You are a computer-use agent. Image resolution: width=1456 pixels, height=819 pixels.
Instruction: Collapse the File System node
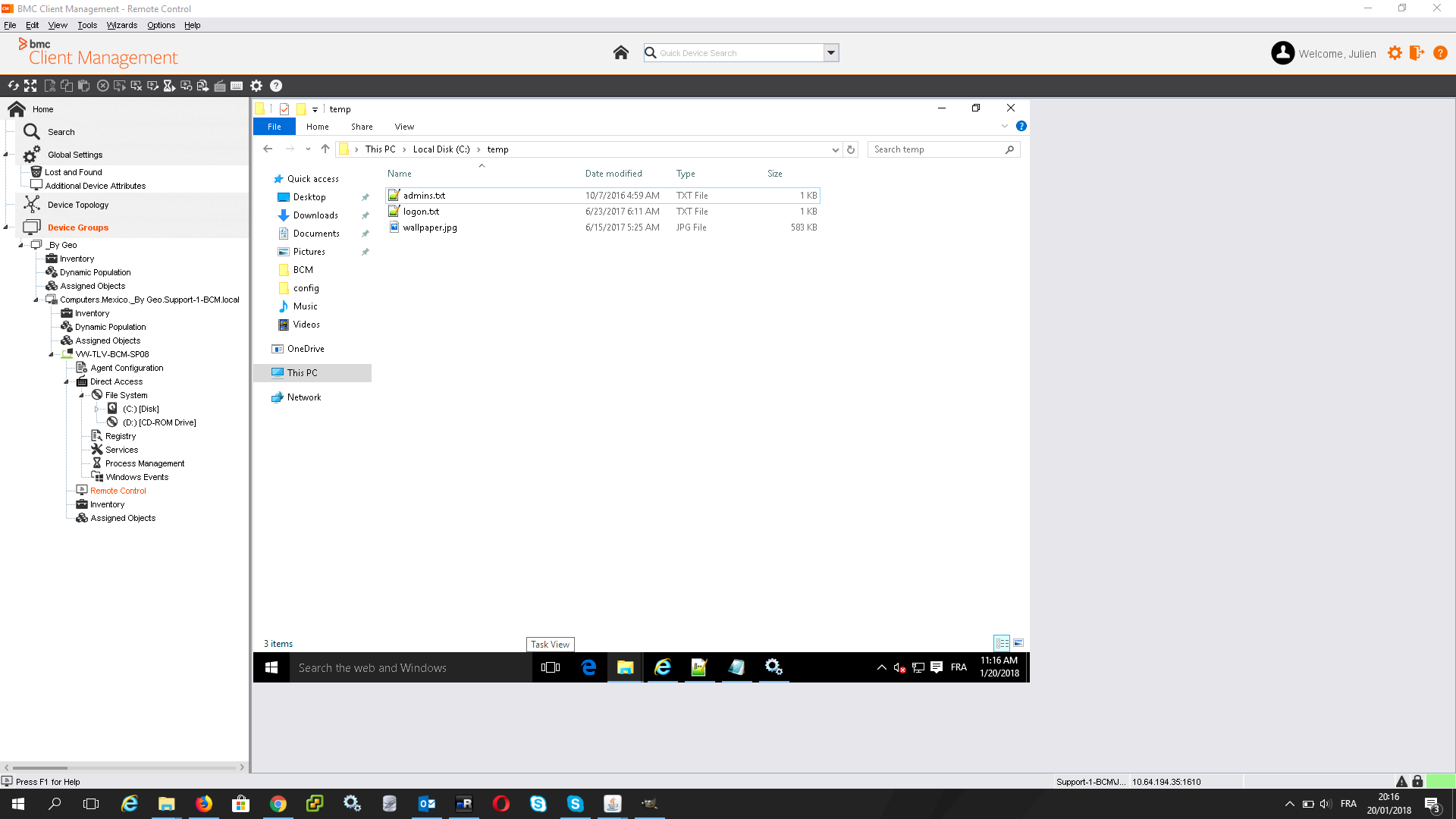point(81,395)
